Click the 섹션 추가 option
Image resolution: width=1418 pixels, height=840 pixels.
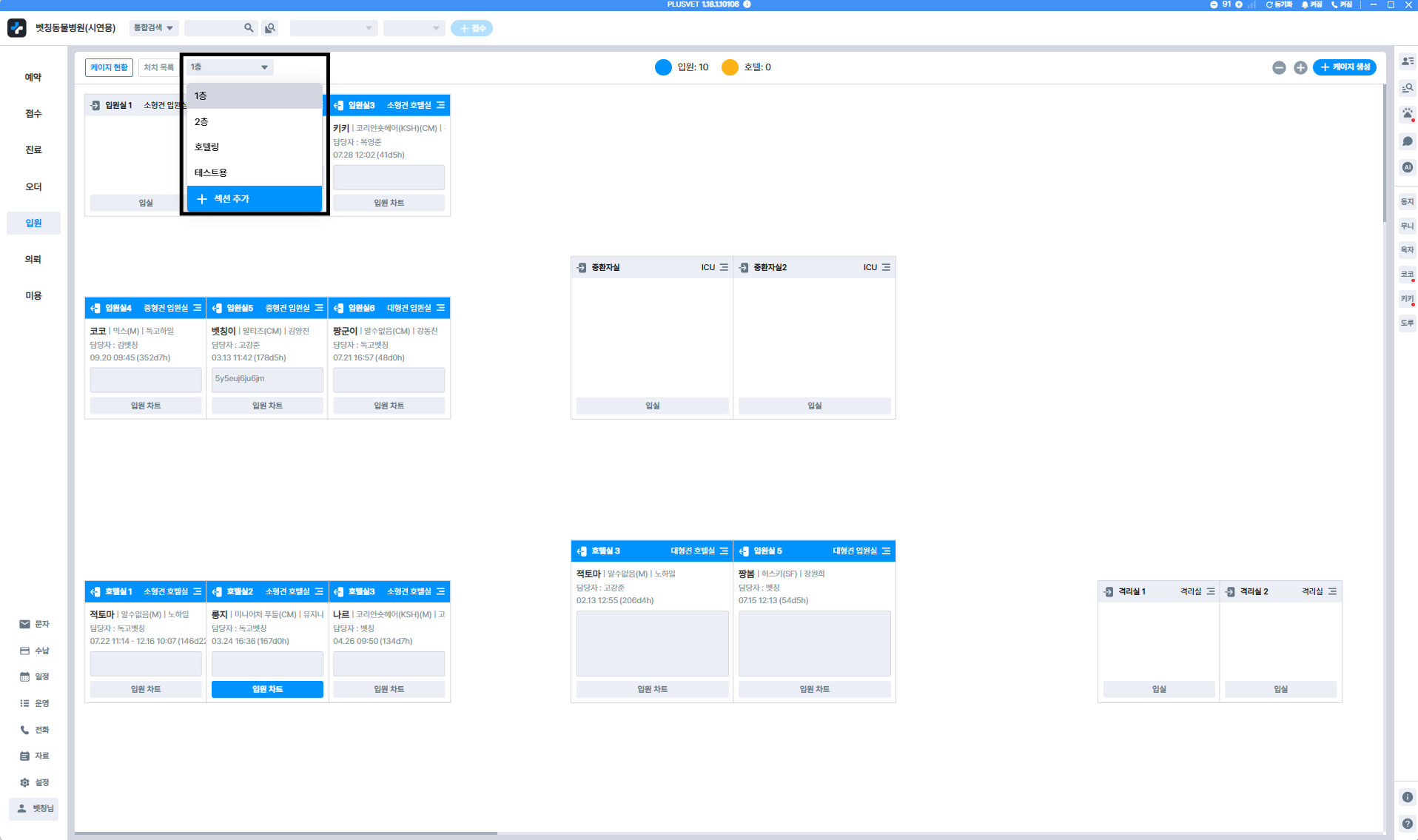pos(254,198)
